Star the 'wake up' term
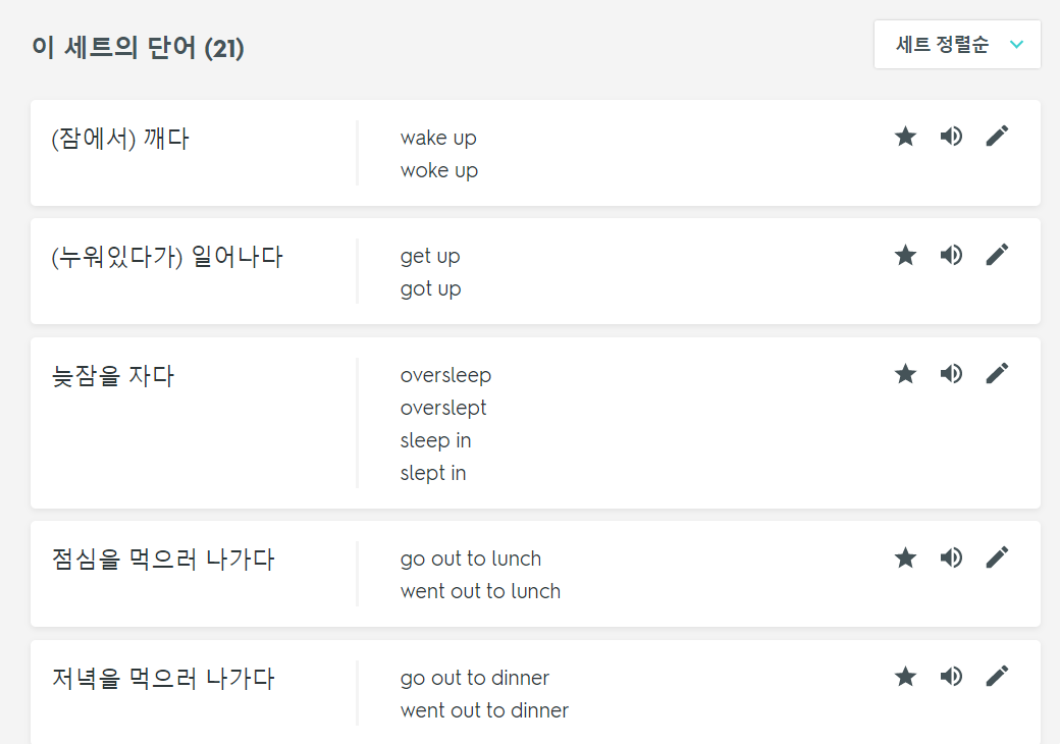1061x746 pixels. click(x=905, y=137)
